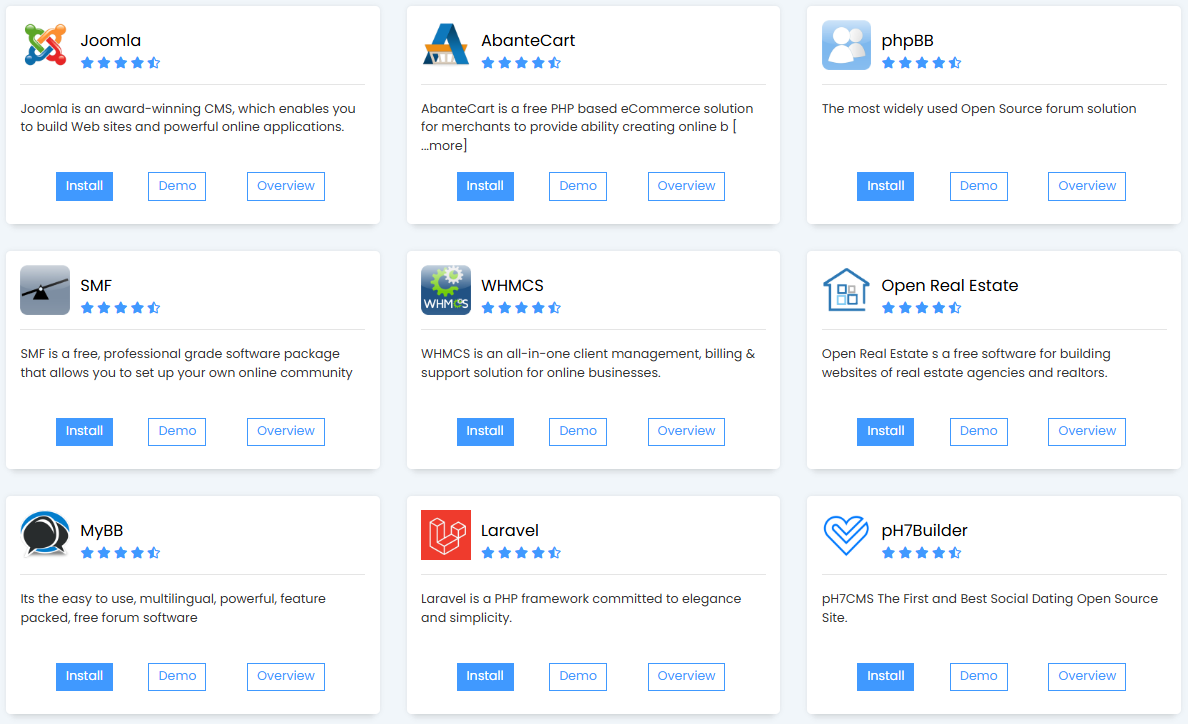
Task: Click the Laravel red logo icon
Action: [446, 535]
